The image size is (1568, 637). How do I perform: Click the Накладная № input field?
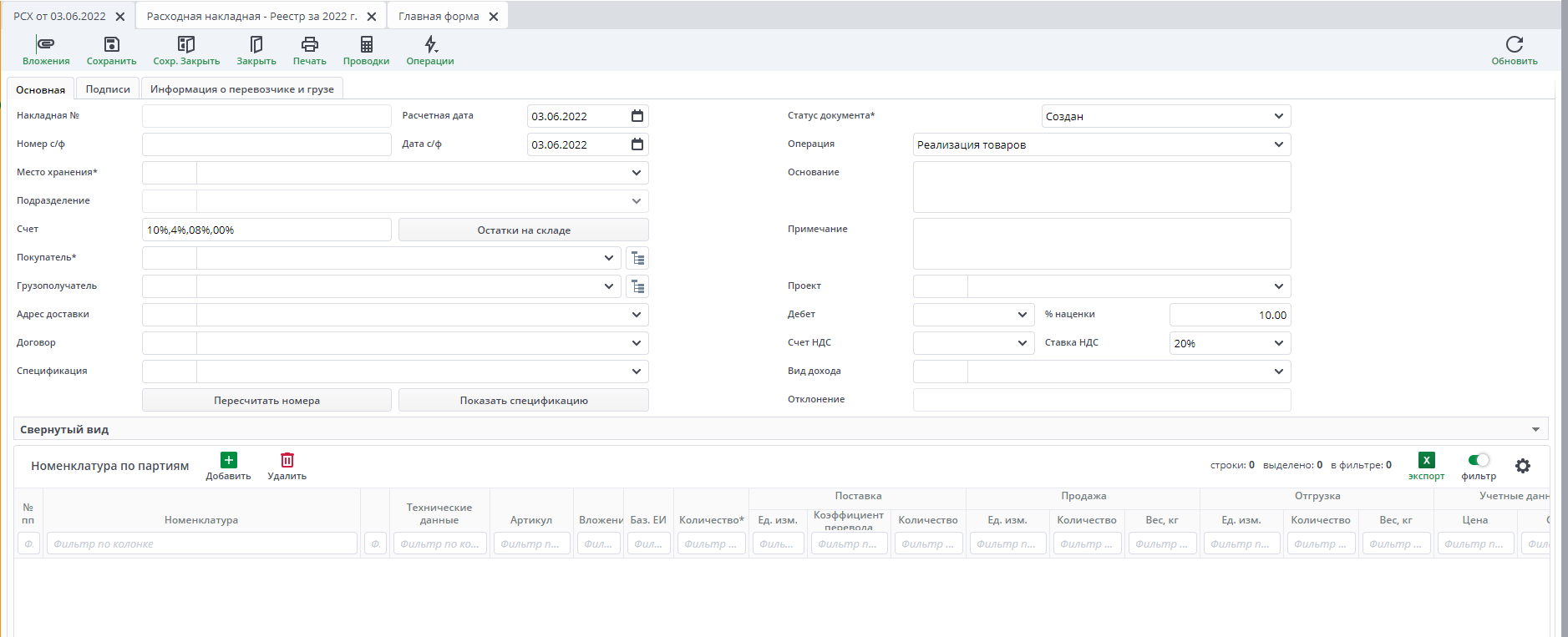266,116
